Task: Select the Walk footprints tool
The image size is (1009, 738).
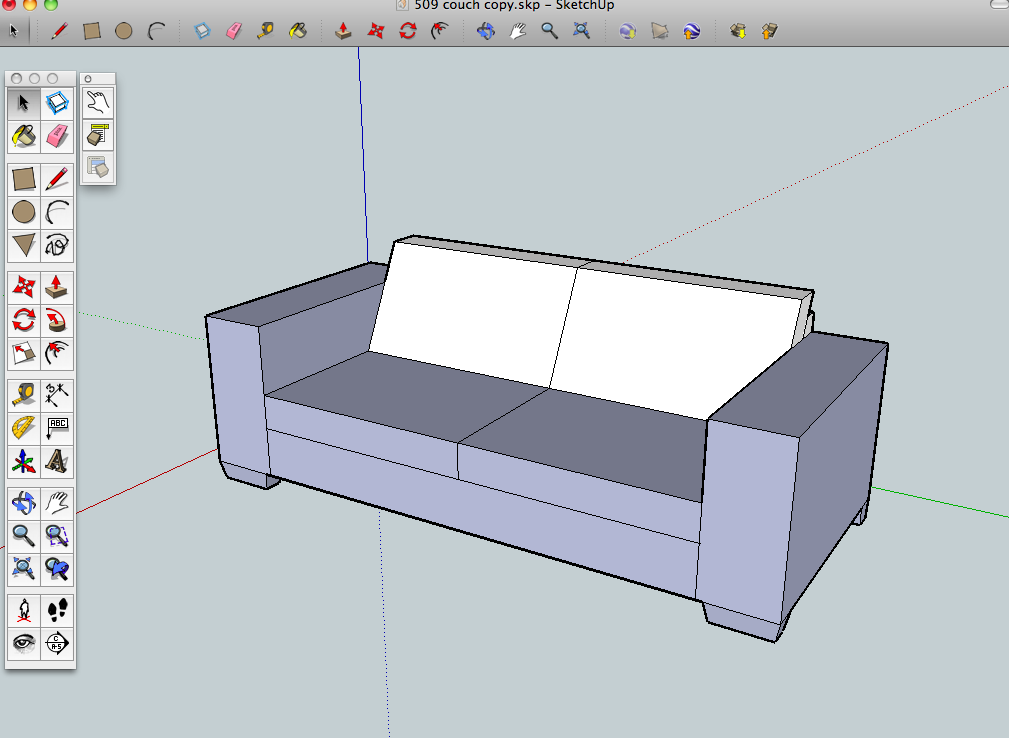Action: point(57,610)
